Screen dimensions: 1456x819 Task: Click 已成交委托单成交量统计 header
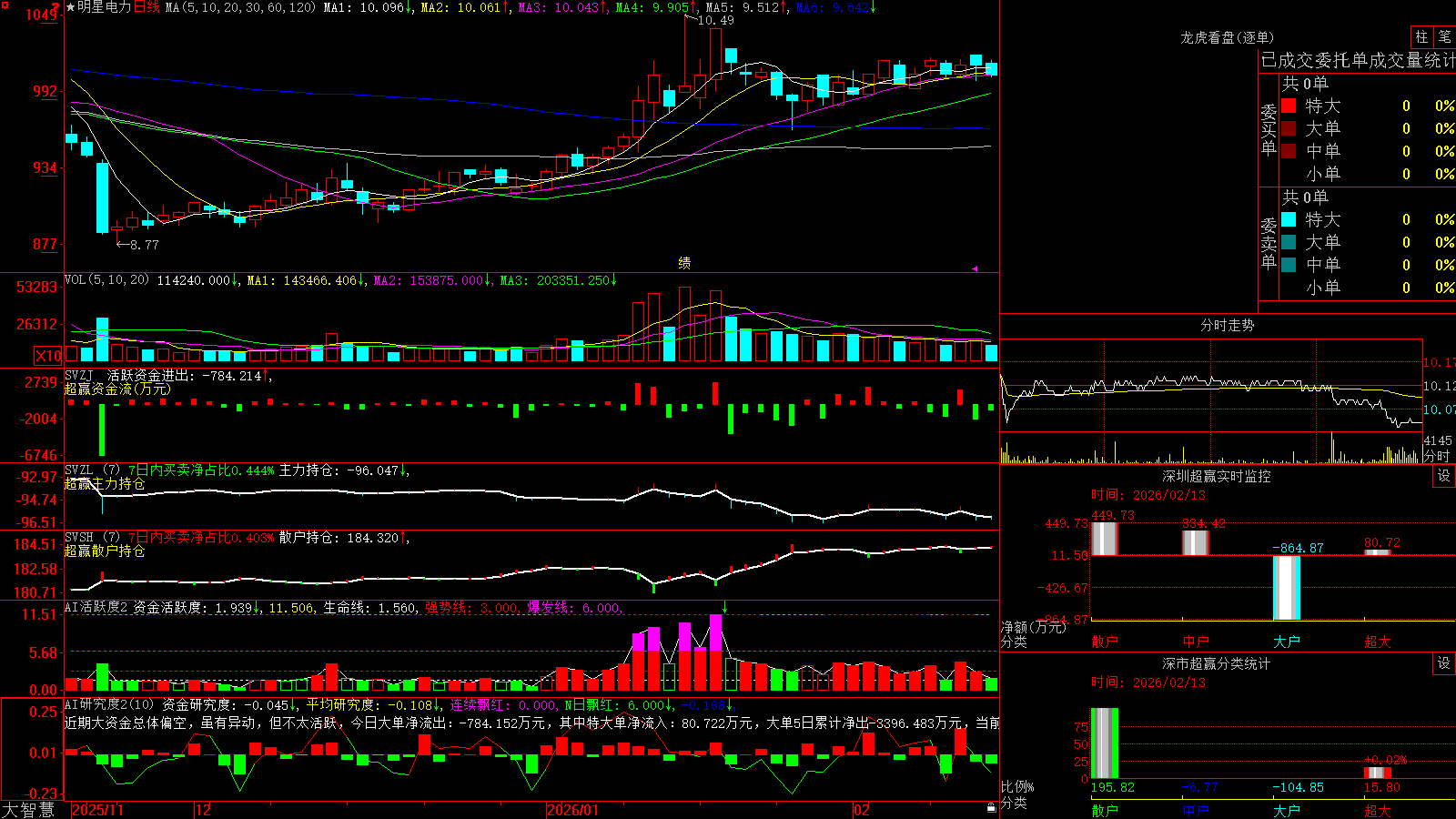1358,60
